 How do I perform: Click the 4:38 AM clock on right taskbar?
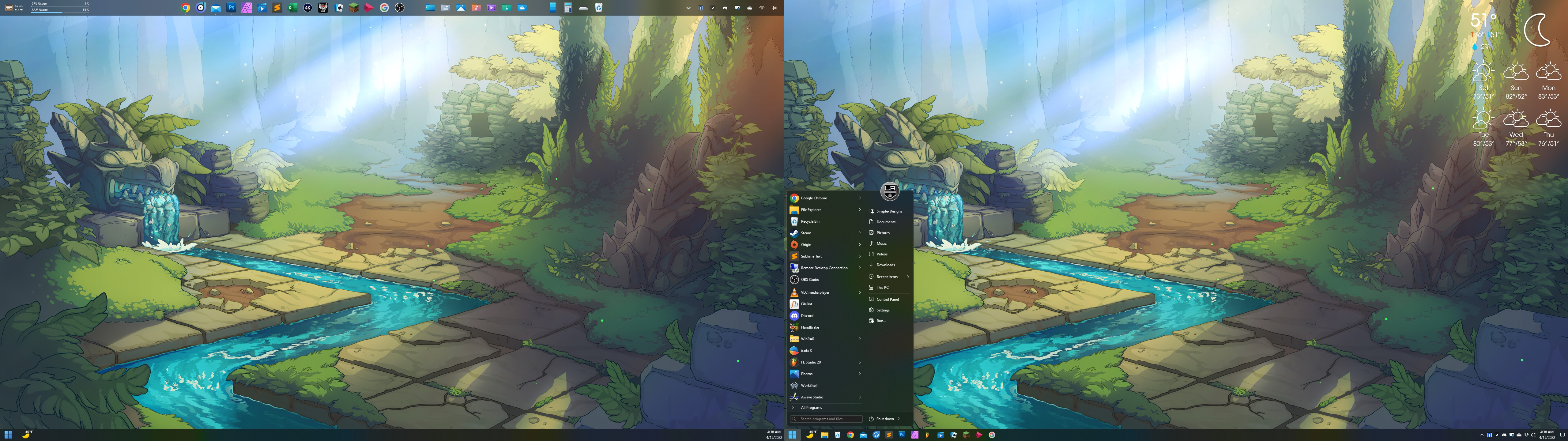click(x=1547, y=435)
